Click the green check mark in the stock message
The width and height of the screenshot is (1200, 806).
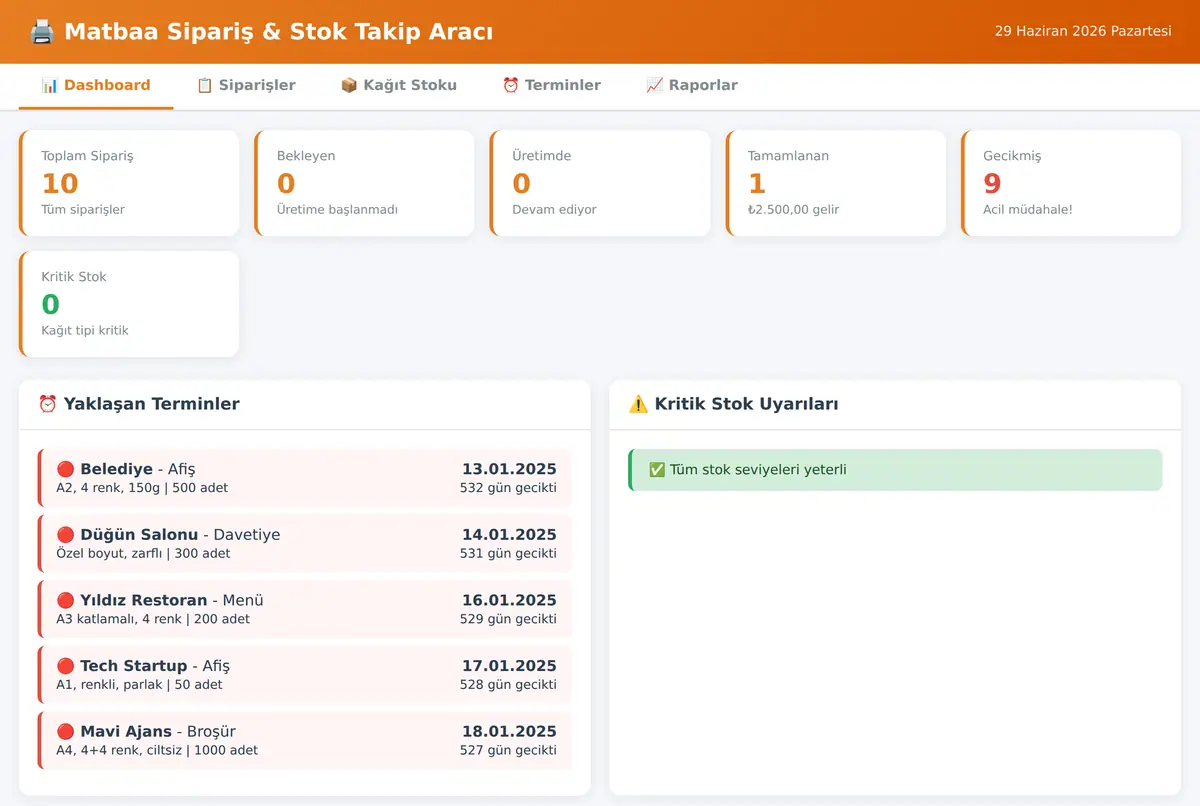[x=657, y=470]
